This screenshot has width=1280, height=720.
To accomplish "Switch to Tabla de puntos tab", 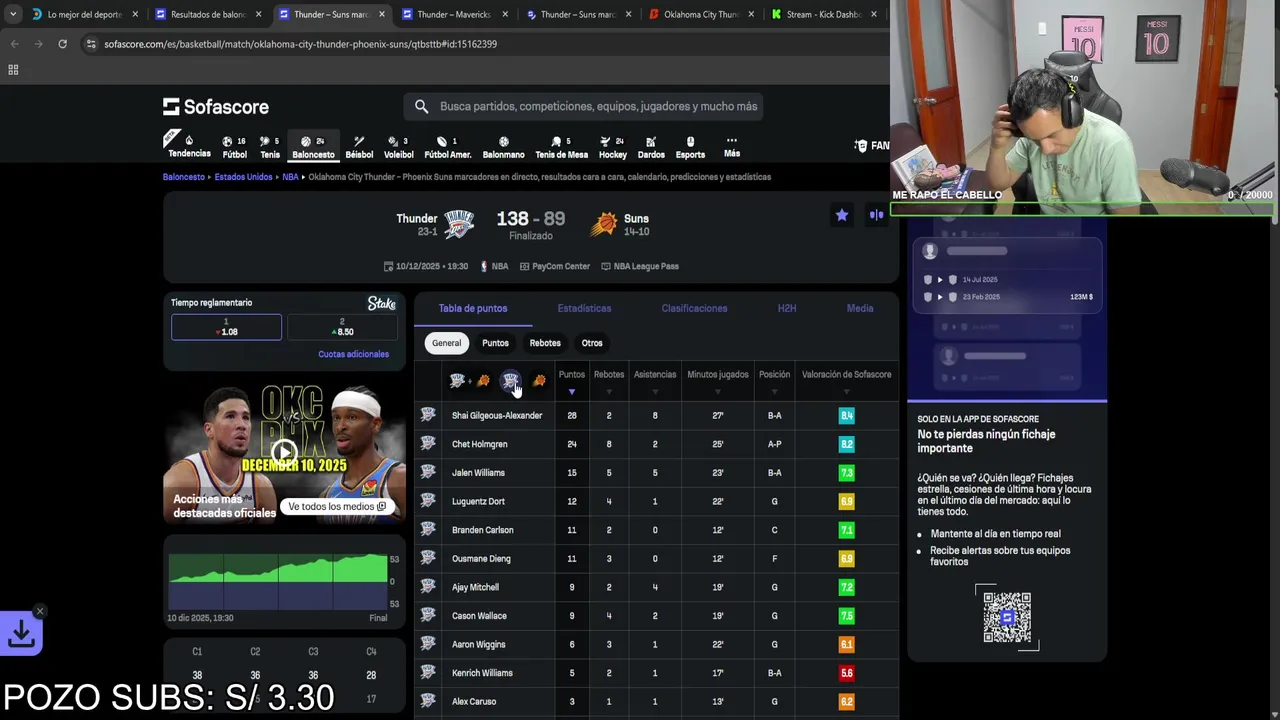I will point(473,308).
